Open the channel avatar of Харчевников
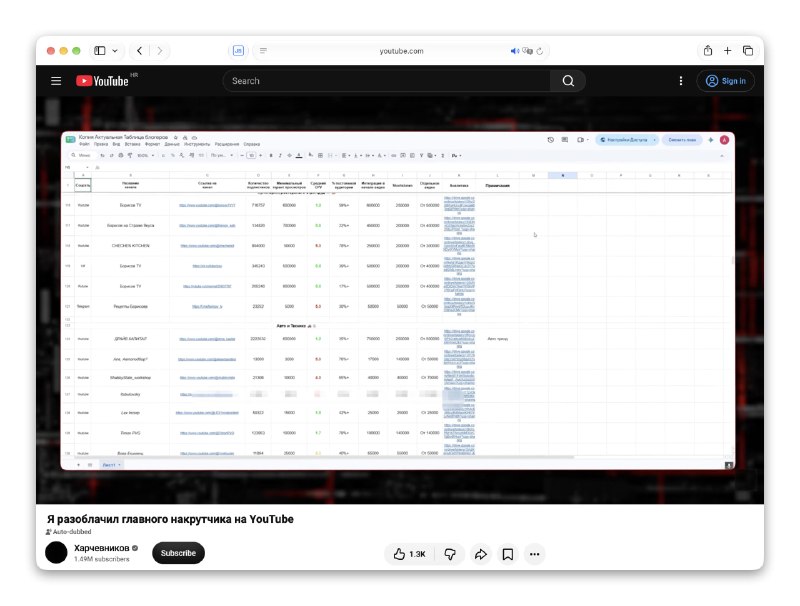800x606 pixels. 56,553
